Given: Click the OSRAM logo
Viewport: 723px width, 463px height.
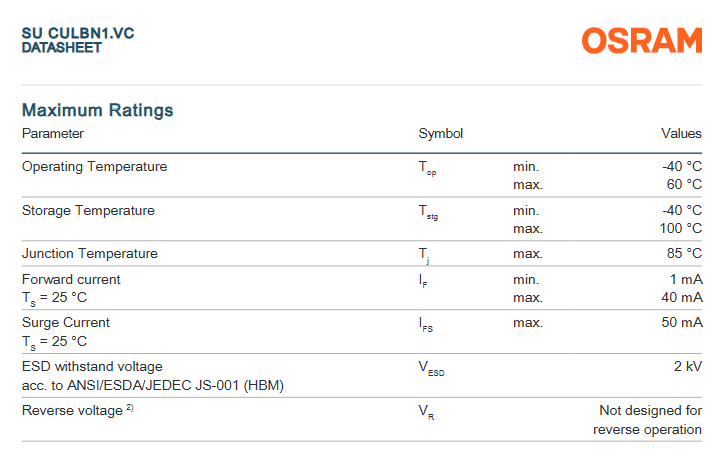Looking at the screenshot, I should click(x=642, y=40).
